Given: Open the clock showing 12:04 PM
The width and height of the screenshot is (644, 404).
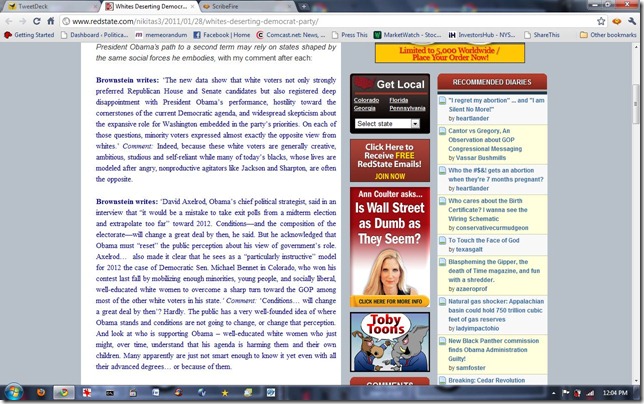Looking at the screenshot, I should coord(615,393).
